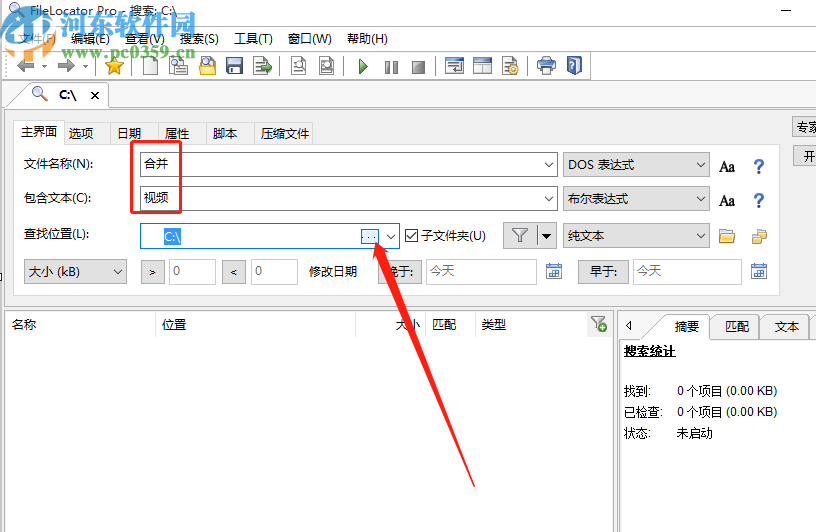Export results with green arrow icon
The image size is (816, 532).
click(x=262, y=66)
